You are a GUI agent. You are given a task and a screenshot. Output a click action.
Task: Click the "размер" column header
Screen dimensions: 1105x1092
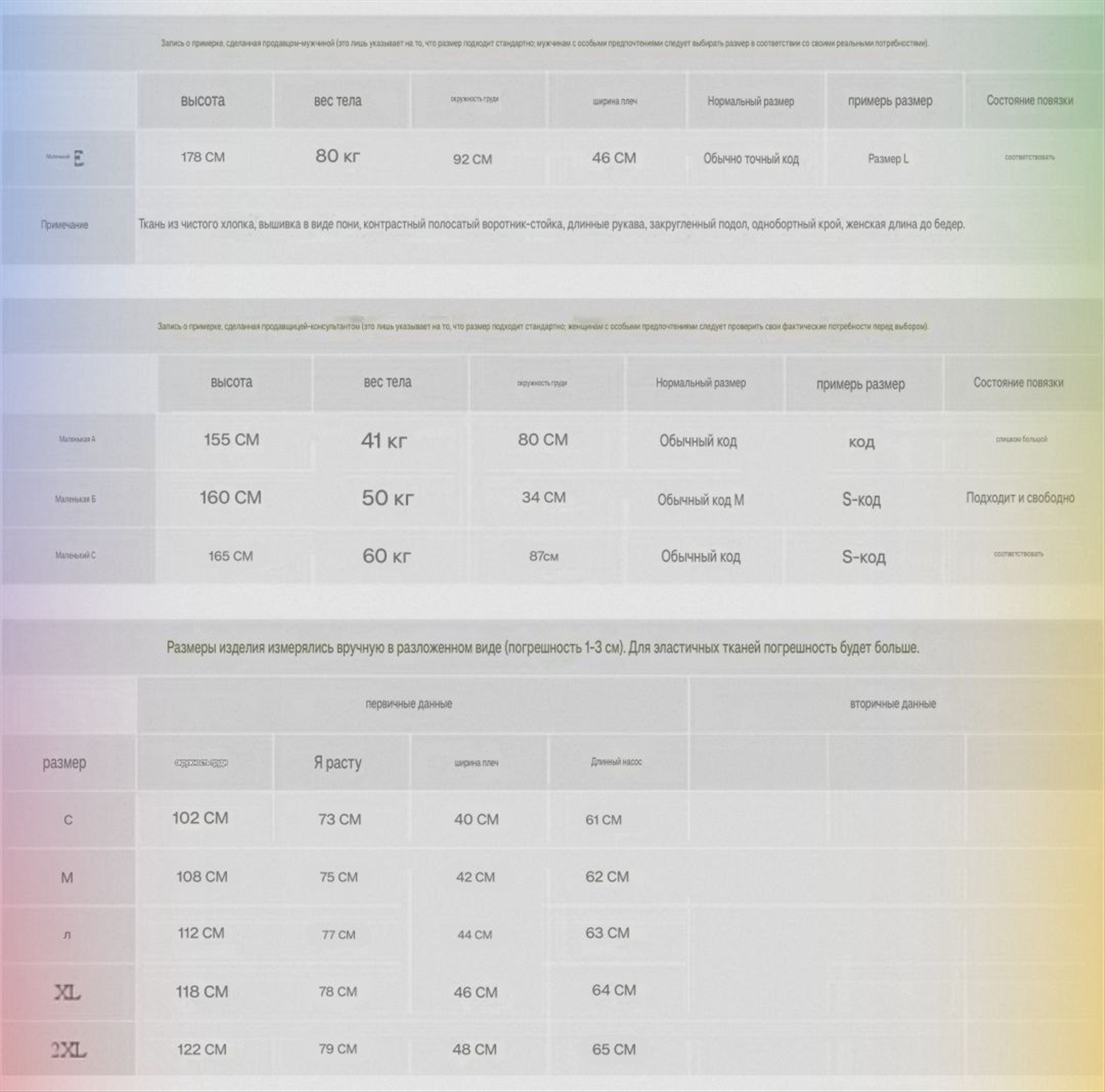(65, 763)
